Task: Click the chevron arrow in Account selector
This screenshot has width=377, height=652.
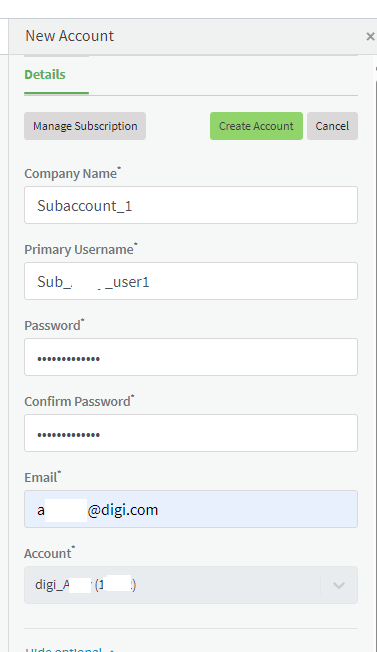Action: point(339,585)
